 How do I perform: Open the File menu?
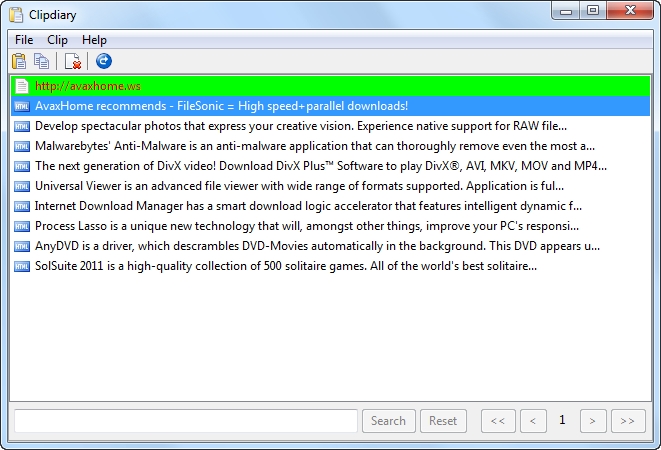(x=24, y=40)
